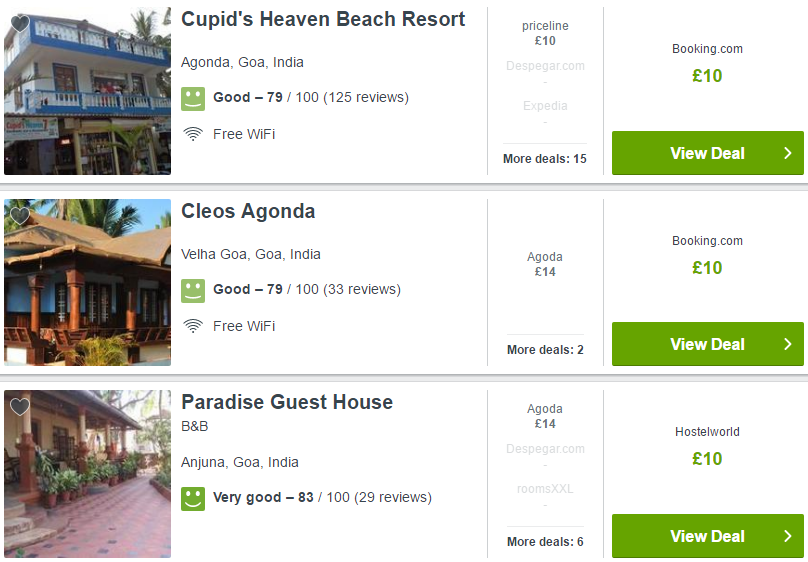The image size is (808, 562).
Task: Select Agoda £14 offer for Cleos Agonda
Action: pyautogui.click(x=545, y=264)
